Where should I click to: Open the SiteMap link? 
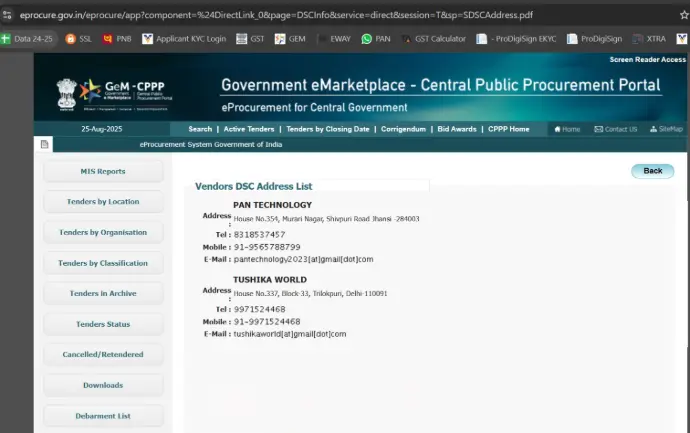tap(666, 129)
